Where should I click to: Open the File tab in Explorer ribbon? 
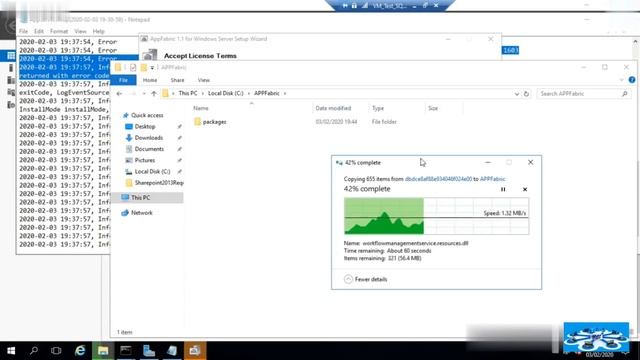point(123,80)
